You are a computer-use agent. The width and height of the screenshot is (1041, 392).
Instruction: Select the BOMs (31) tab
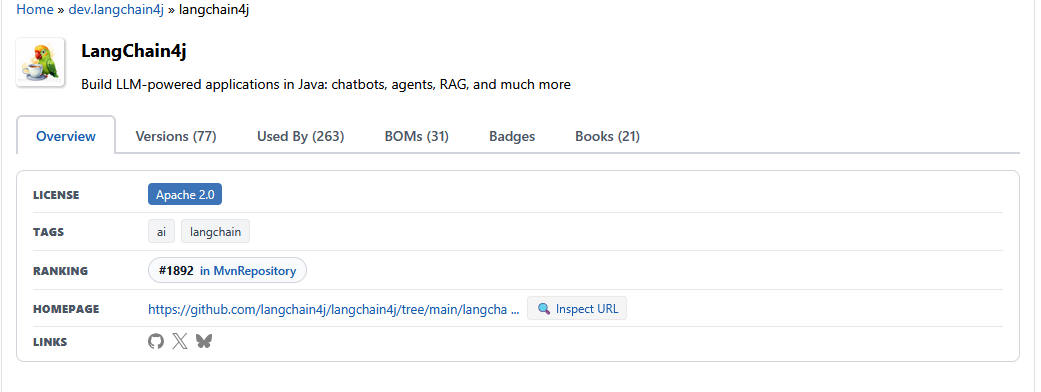pyautogui.click(x=417, y=136)
